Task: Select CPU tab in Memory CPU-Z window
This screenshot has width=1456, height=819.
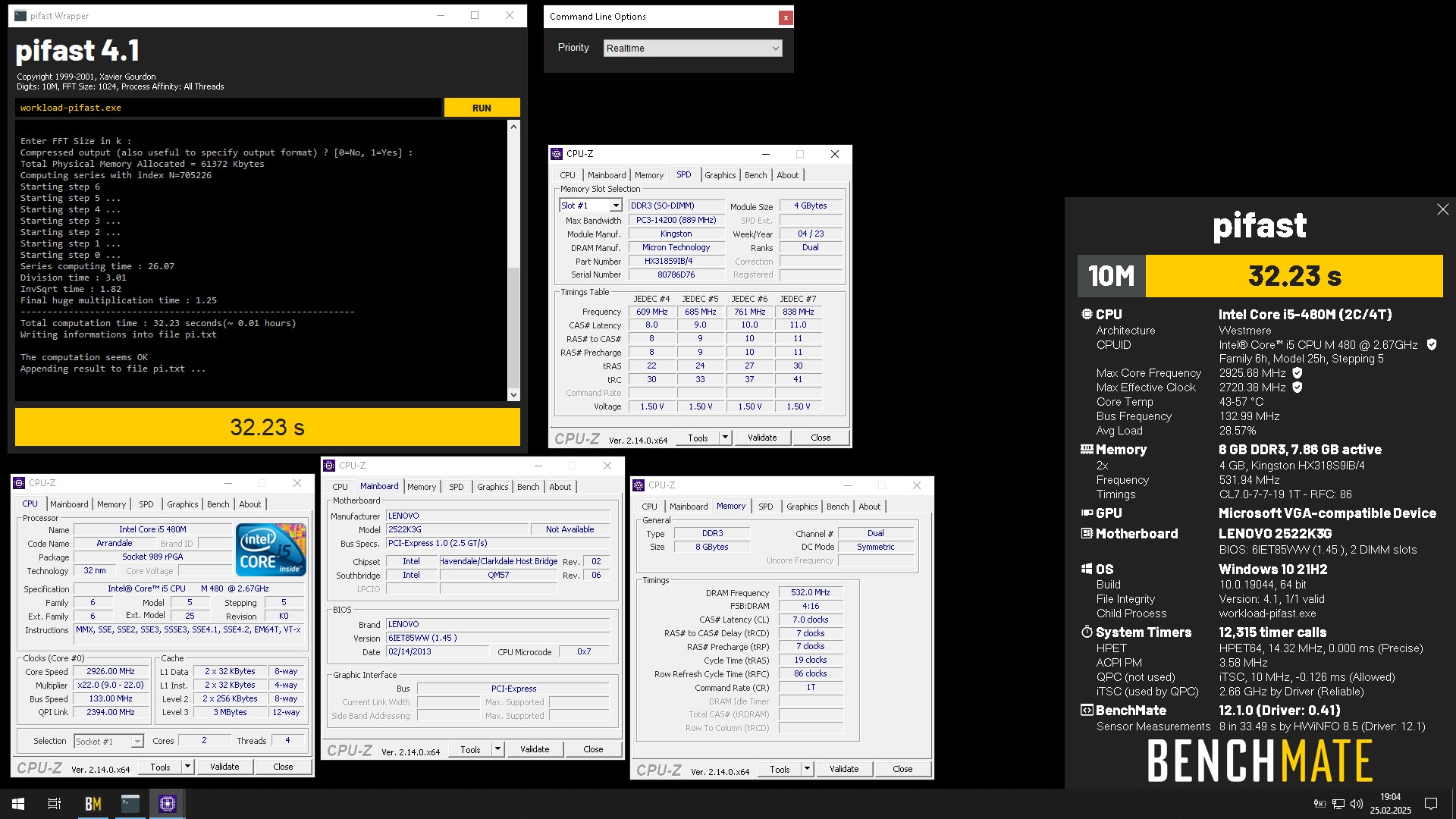Action: [649, 507]
